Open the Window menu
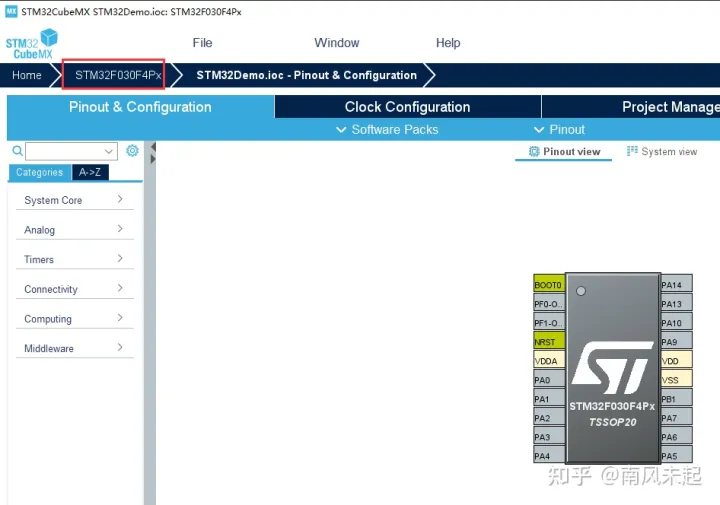720x505 pixels. [x=337, y=43]
